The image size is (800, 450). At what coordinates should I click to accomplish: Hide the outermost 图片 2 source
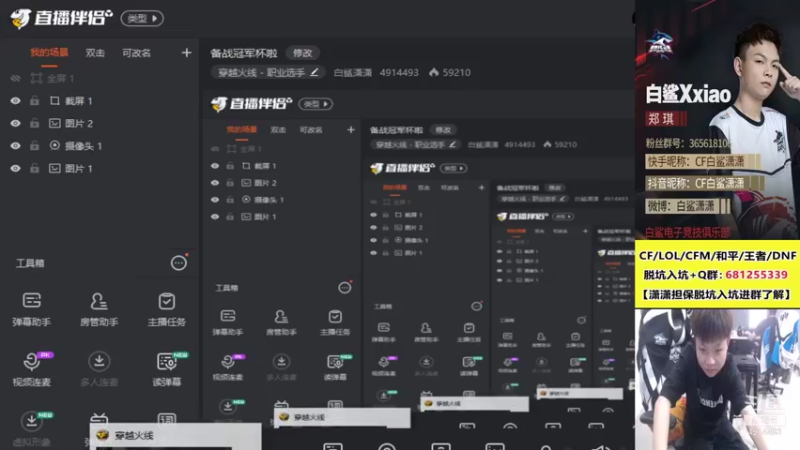(x=15, y=123)
